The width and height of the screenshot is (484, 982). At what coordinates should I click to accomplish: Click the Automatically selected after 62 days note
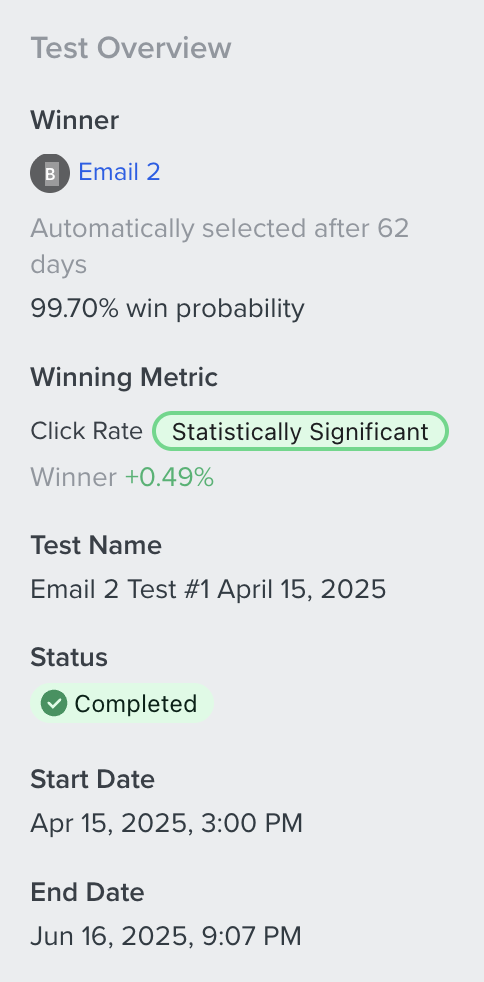(x=220, y=246)
